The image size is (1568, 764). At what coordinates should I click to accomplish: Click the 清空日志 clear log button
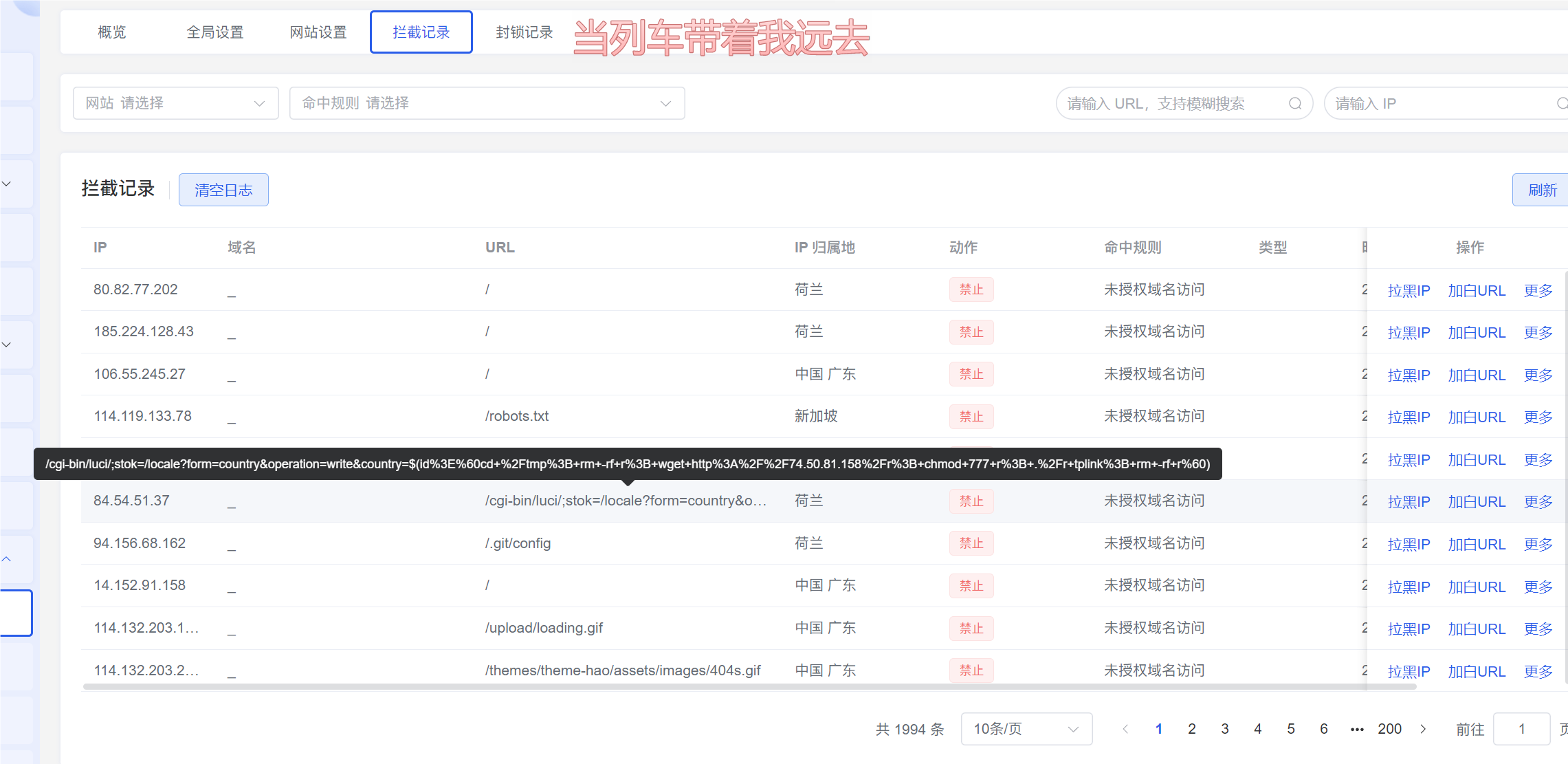[223, 190]
